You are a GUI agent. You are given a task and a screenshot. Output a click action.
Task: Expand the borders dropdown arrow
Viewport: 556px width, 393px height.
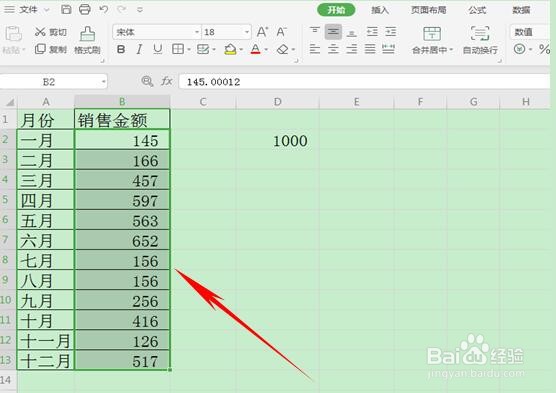(x=189, y=49)
